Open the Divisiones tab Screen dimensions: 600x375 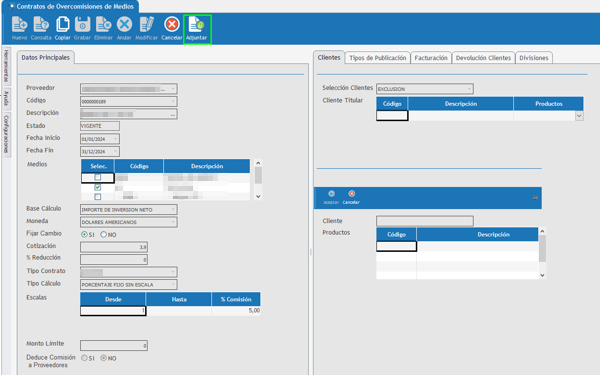click(x=534, y=58)
